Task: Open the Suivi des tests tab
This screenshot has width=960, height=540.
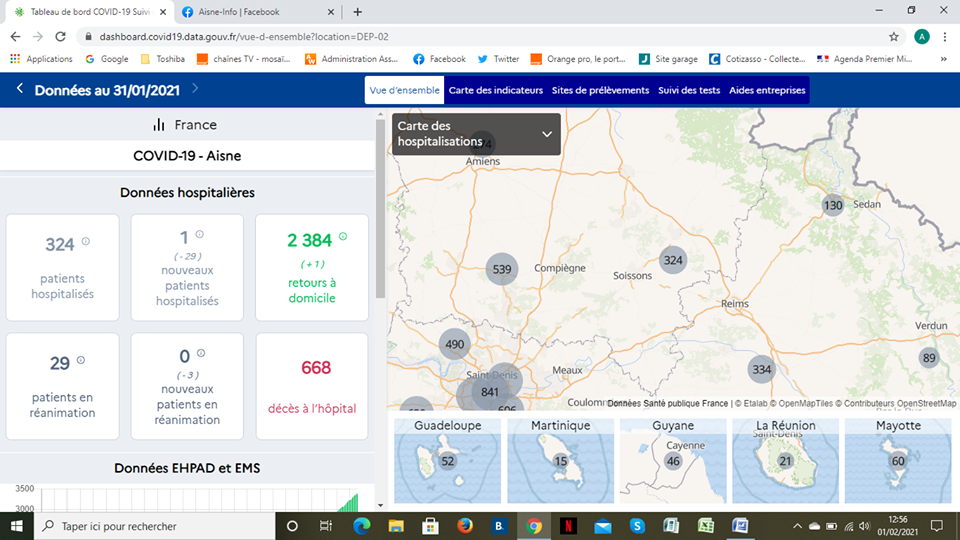Action: (x=688, y=90)
